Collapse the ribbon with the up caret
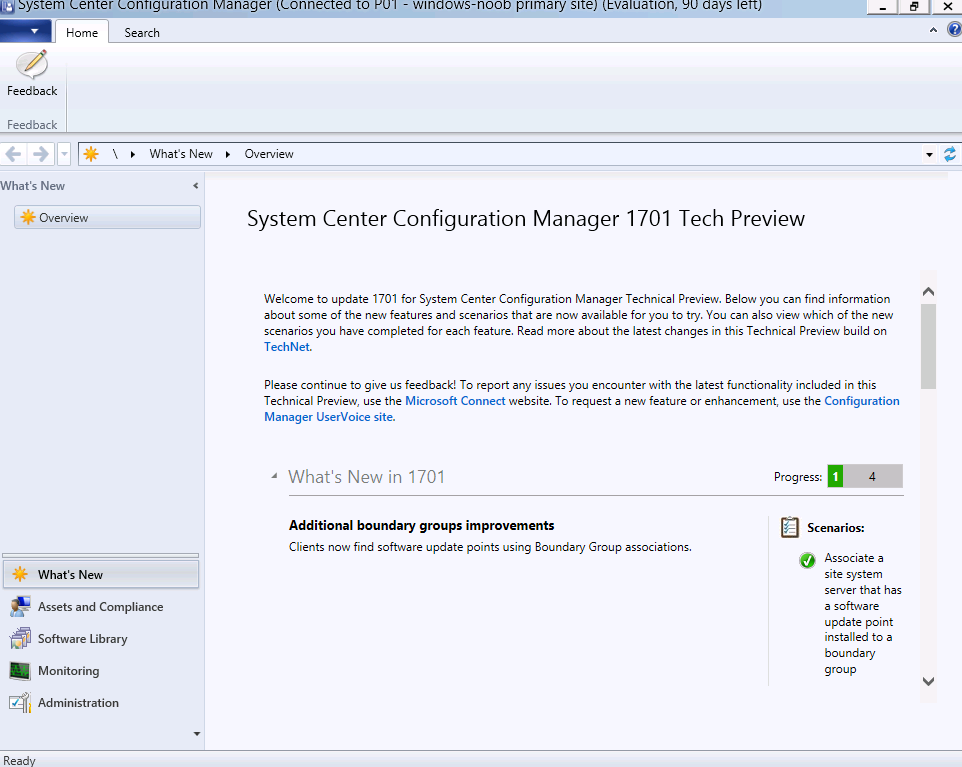The width and height of the screenshot is (962, 767). pyautogui.click(x=933, y=29)
